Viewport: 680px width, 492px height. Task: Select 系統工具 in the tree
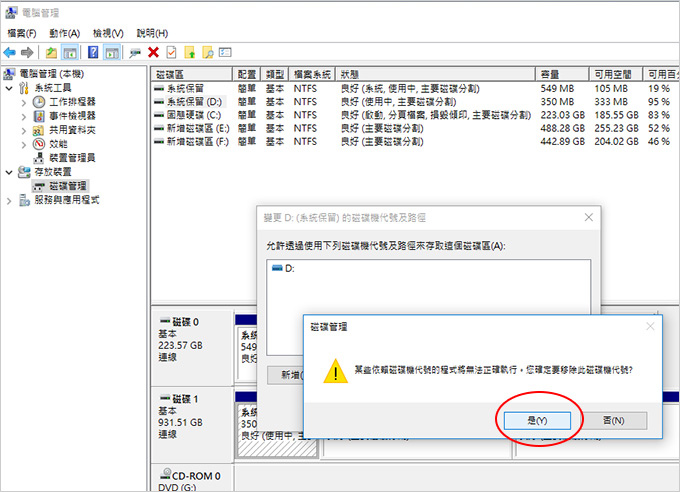coord(53,88)
